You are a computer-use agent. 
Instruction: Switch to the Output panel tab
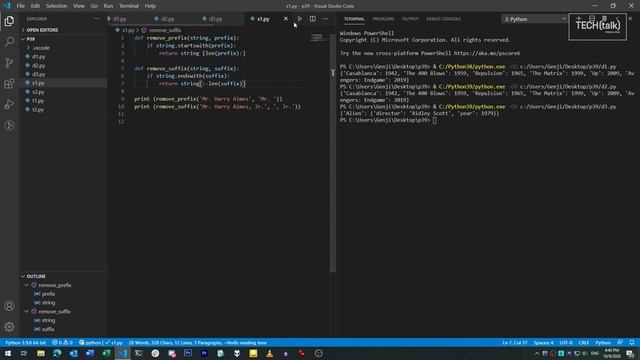pos(410,19)
